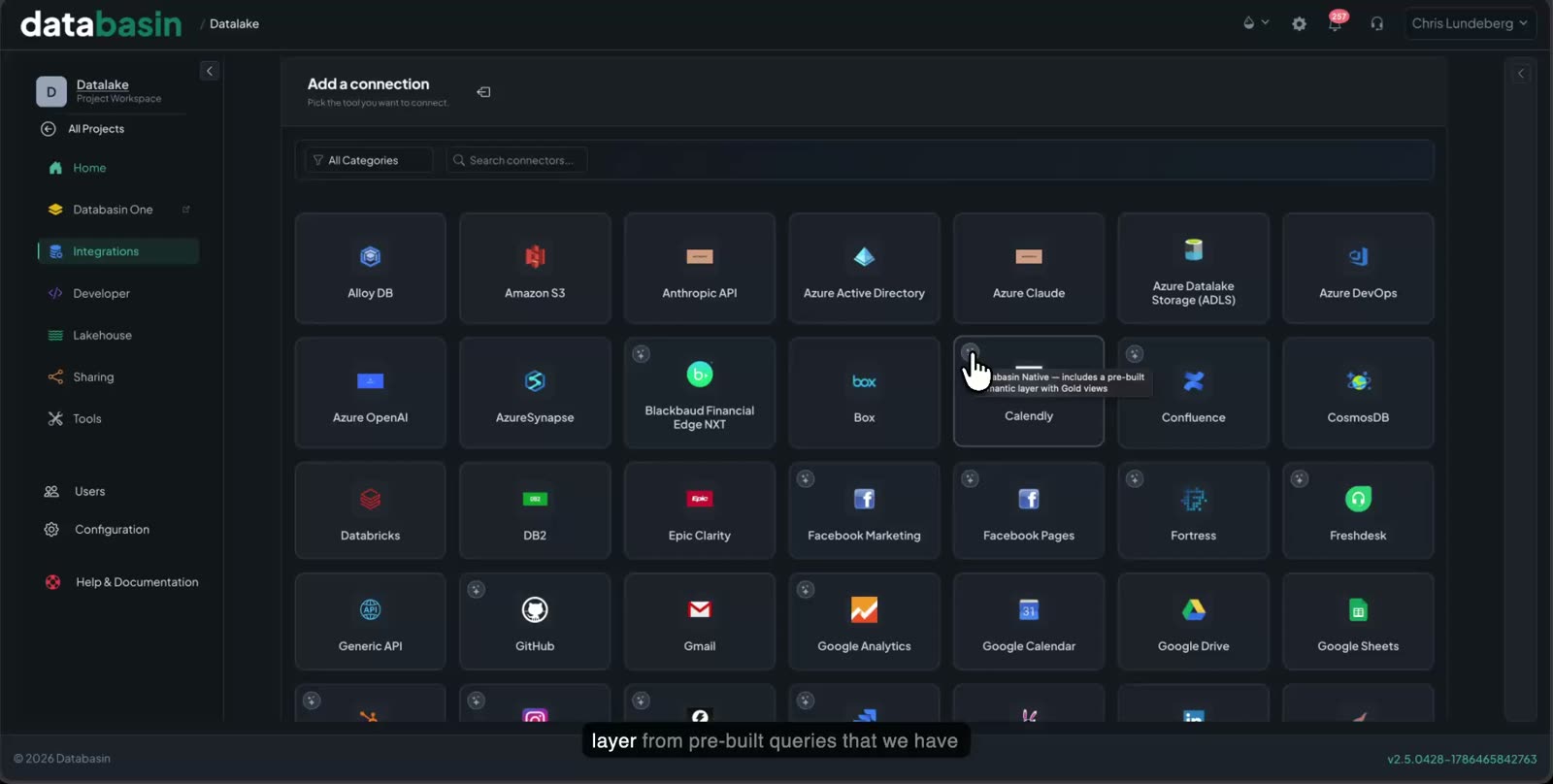Select the Databricks connector
This screenshot has width=1553, height=784.
tap(370, 510)
